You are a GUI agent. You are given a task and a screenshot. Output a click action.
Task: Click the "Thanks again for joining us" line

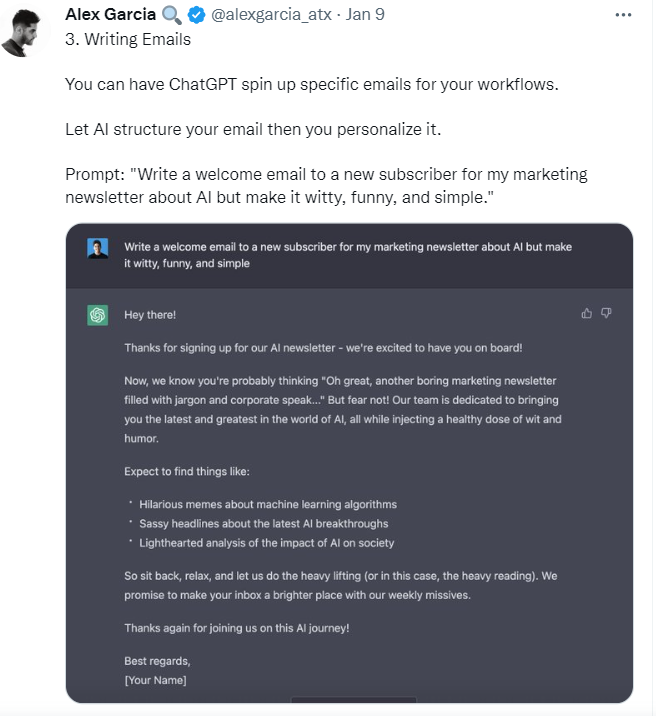tap(237, 628)
